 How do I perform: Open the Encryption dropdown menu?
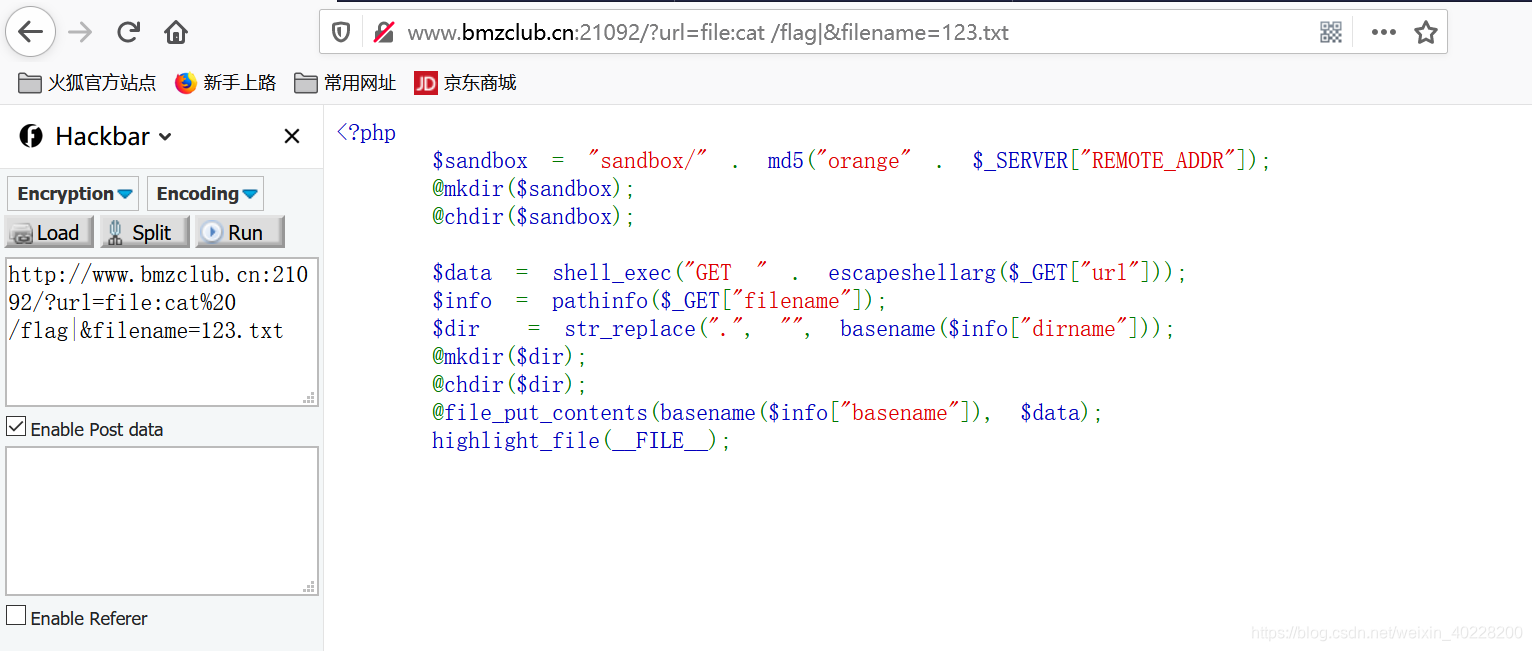(x=72, y=193)
